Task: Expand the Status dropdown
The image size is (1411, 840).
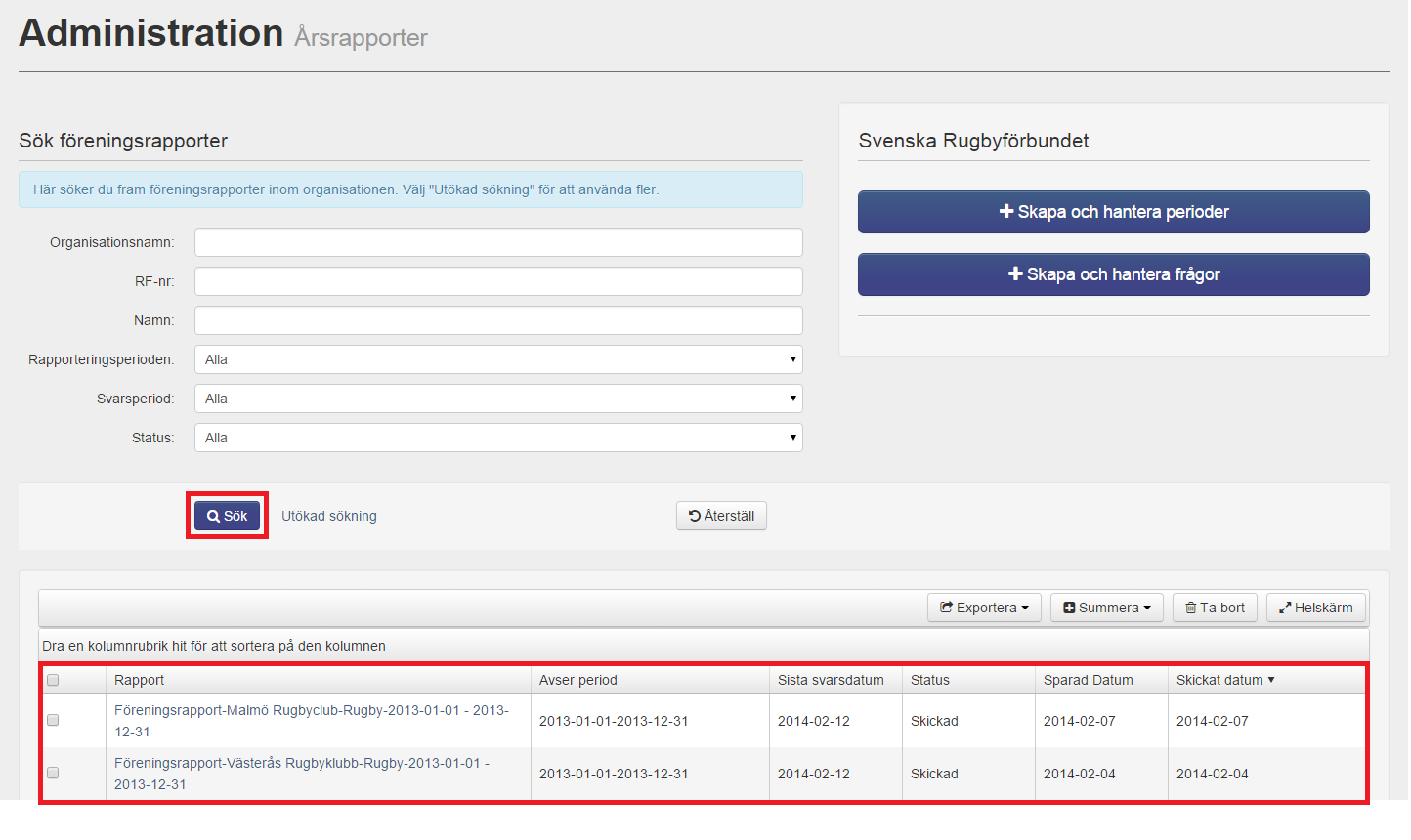Action: 498,438
